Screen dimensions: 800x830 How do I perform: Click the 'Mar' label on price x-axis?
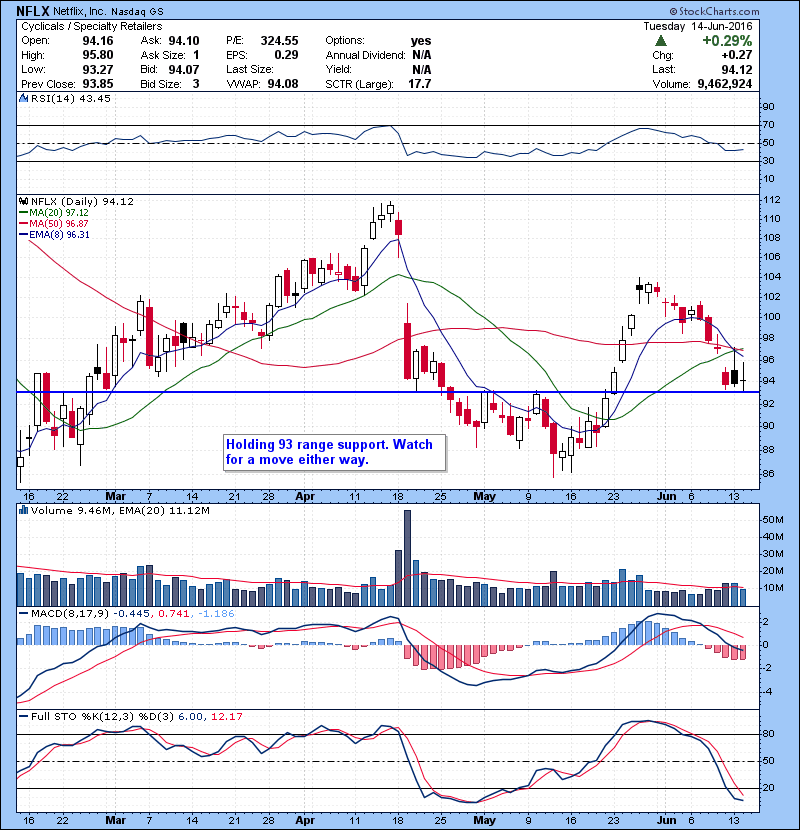(115, 497)
